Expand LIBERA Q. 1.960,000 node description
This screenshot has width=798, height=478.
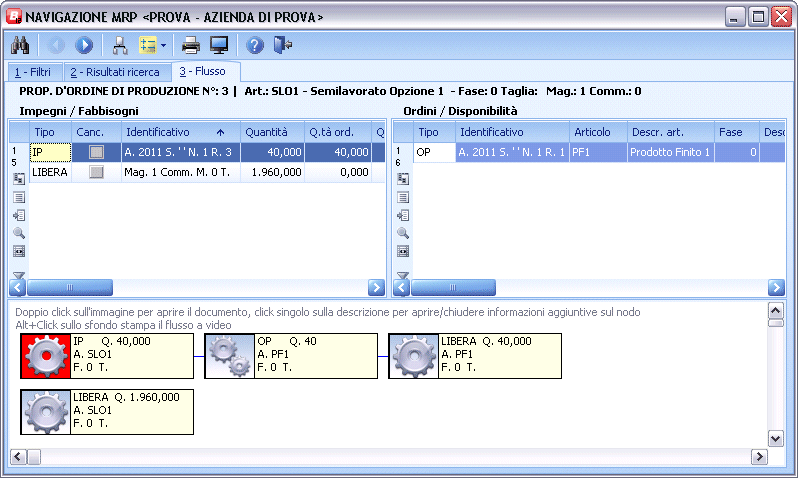coord(132,412)
